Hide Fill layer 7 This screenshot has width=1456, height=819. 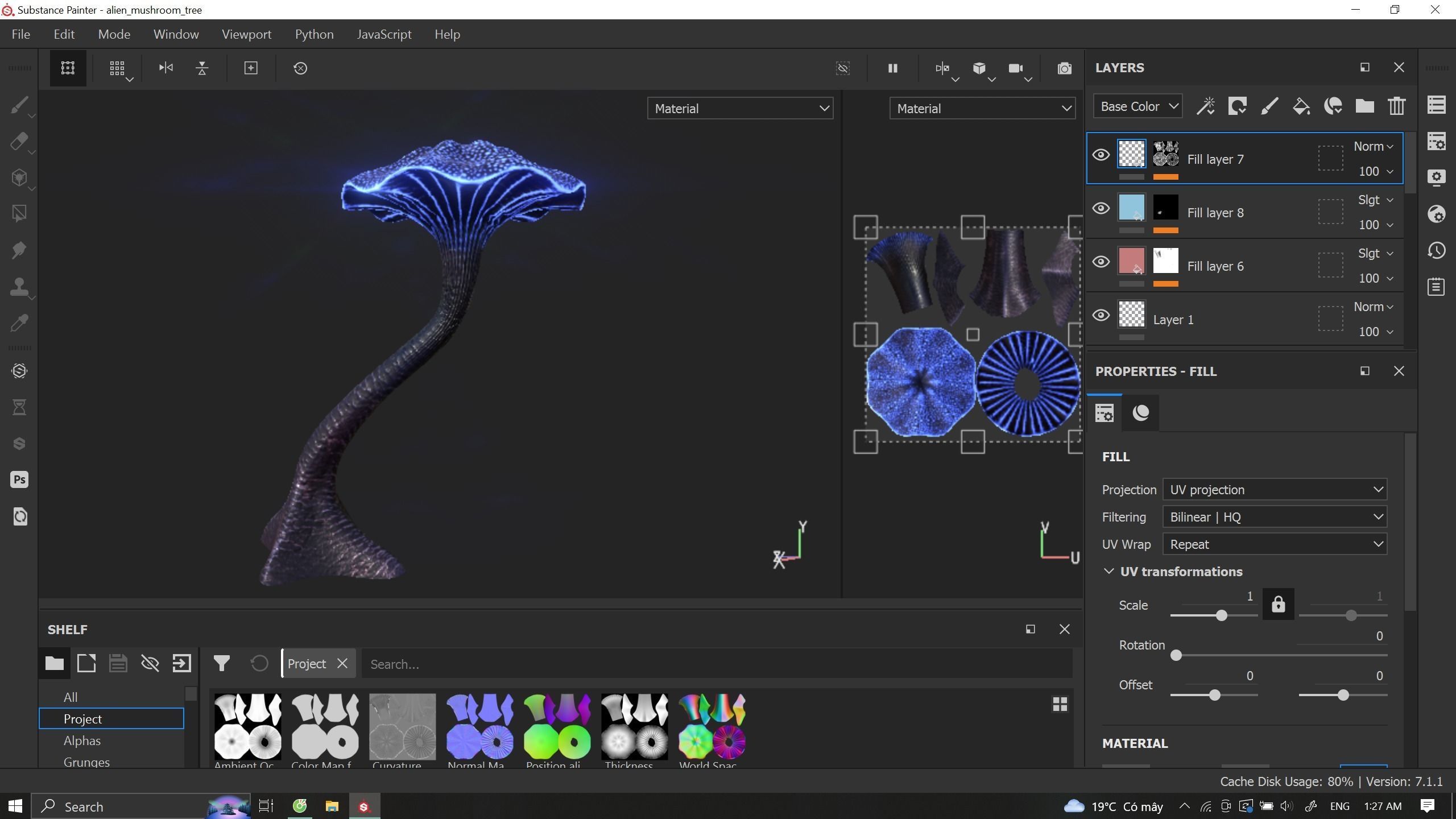[1101, 155]
